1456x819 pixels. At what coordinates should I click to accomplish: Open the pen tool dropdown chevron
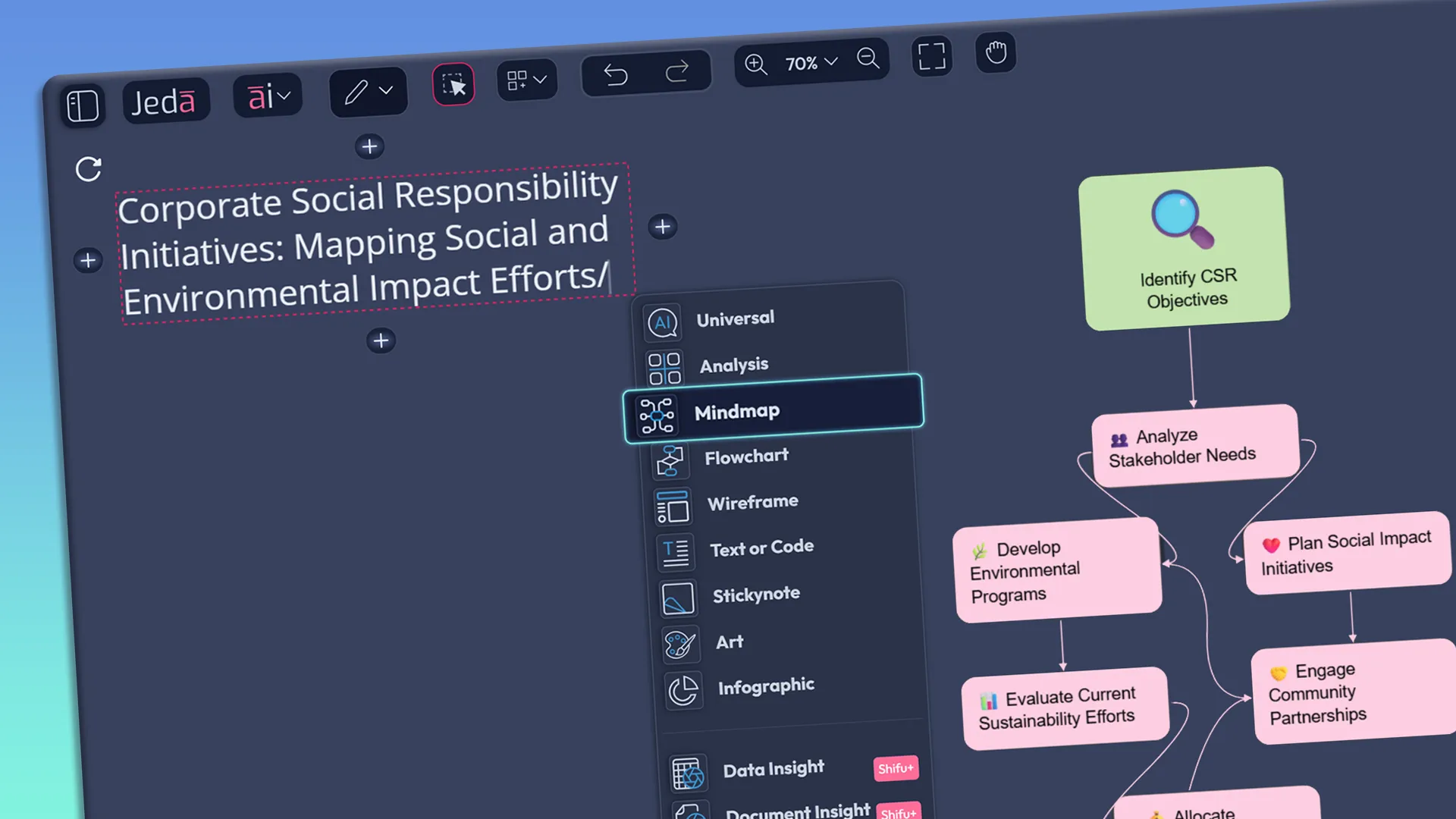click(387, 90)
